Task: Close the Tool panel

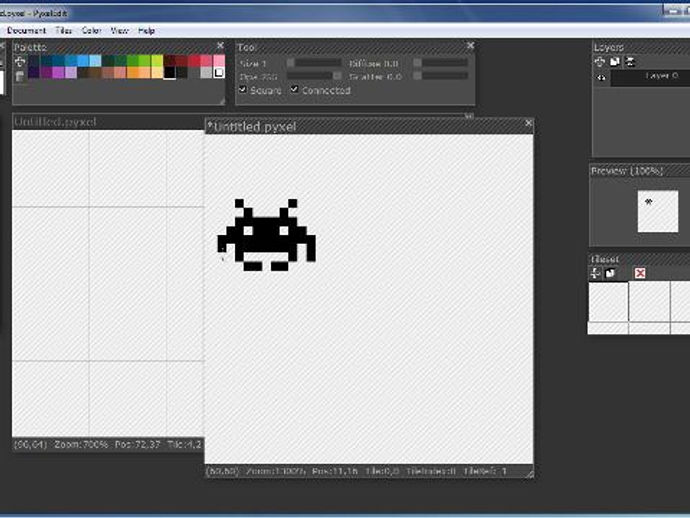Action: tap(470, 45)
